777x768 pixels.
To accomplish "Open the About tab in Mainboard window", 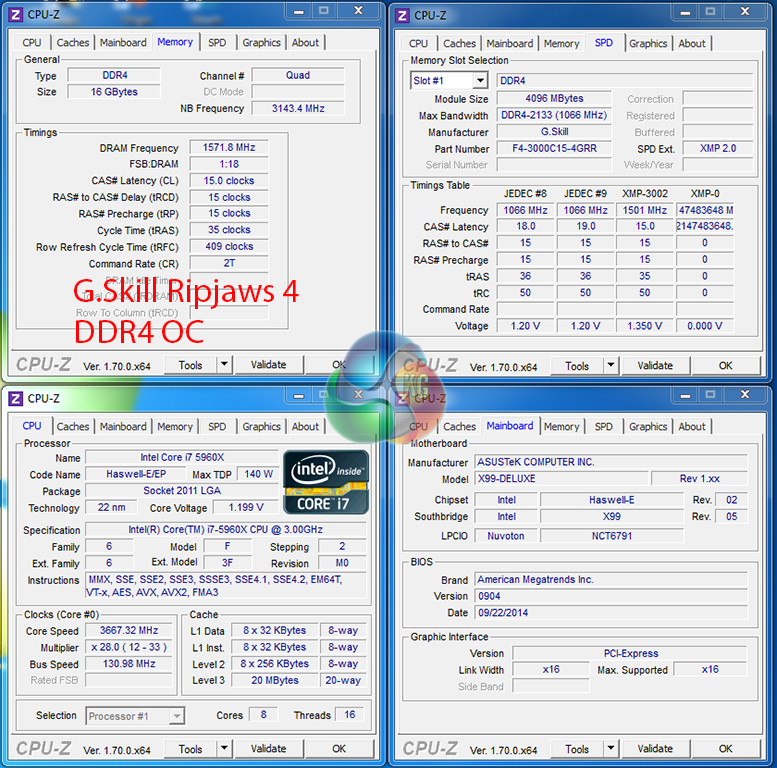I will pos(692,427).
